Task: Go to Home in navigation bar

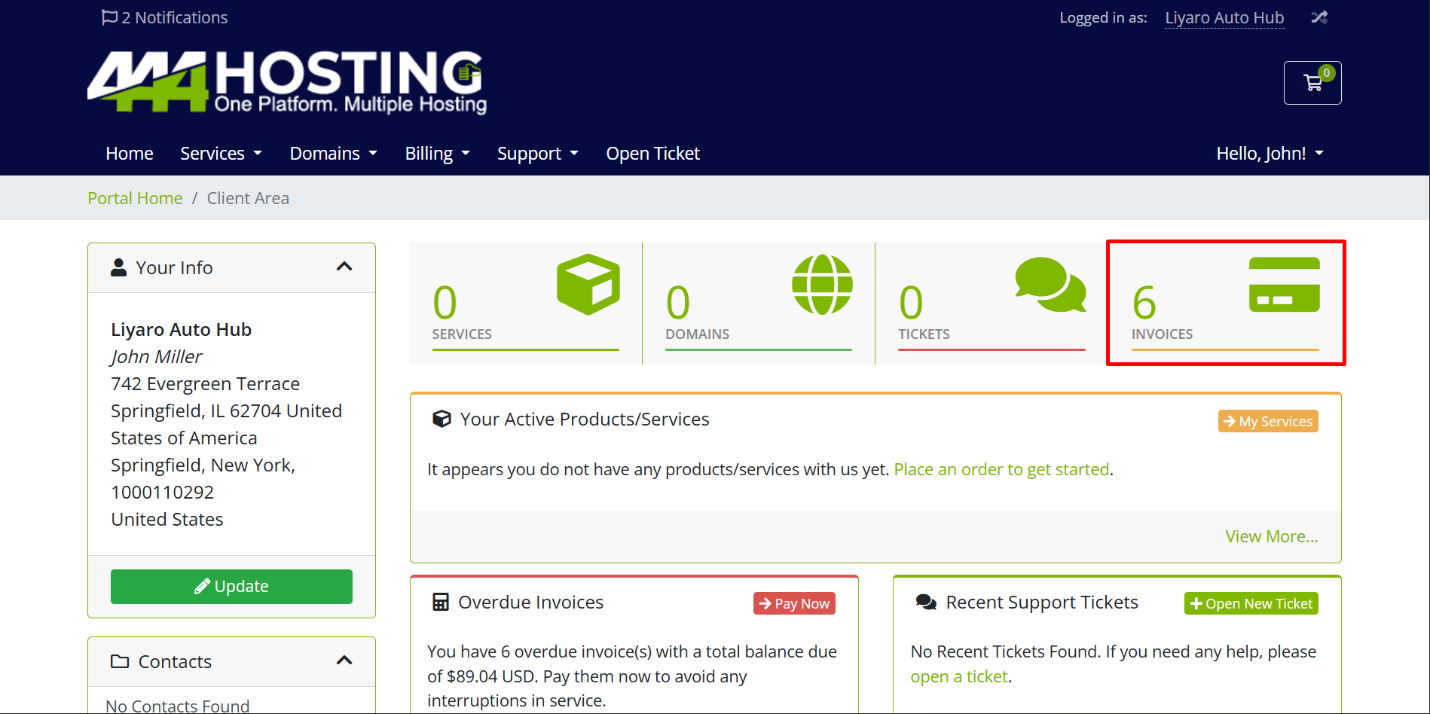Action: (129, 153)
